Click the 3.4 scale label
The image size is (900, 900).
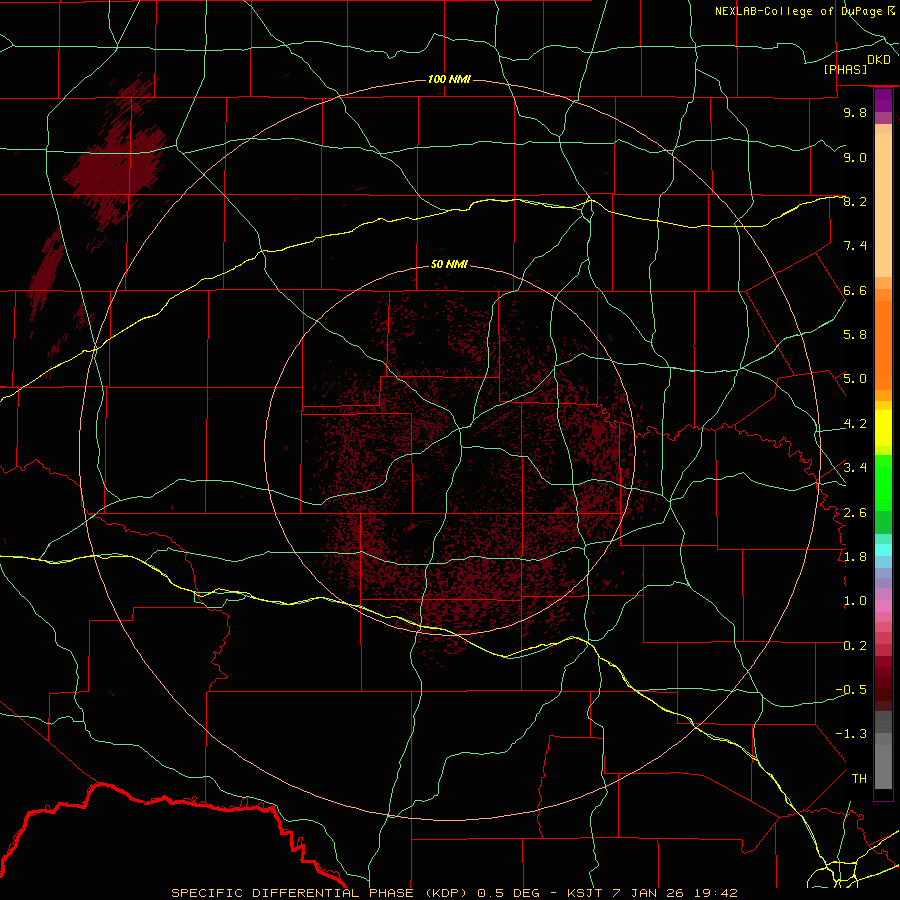[855, 468]
